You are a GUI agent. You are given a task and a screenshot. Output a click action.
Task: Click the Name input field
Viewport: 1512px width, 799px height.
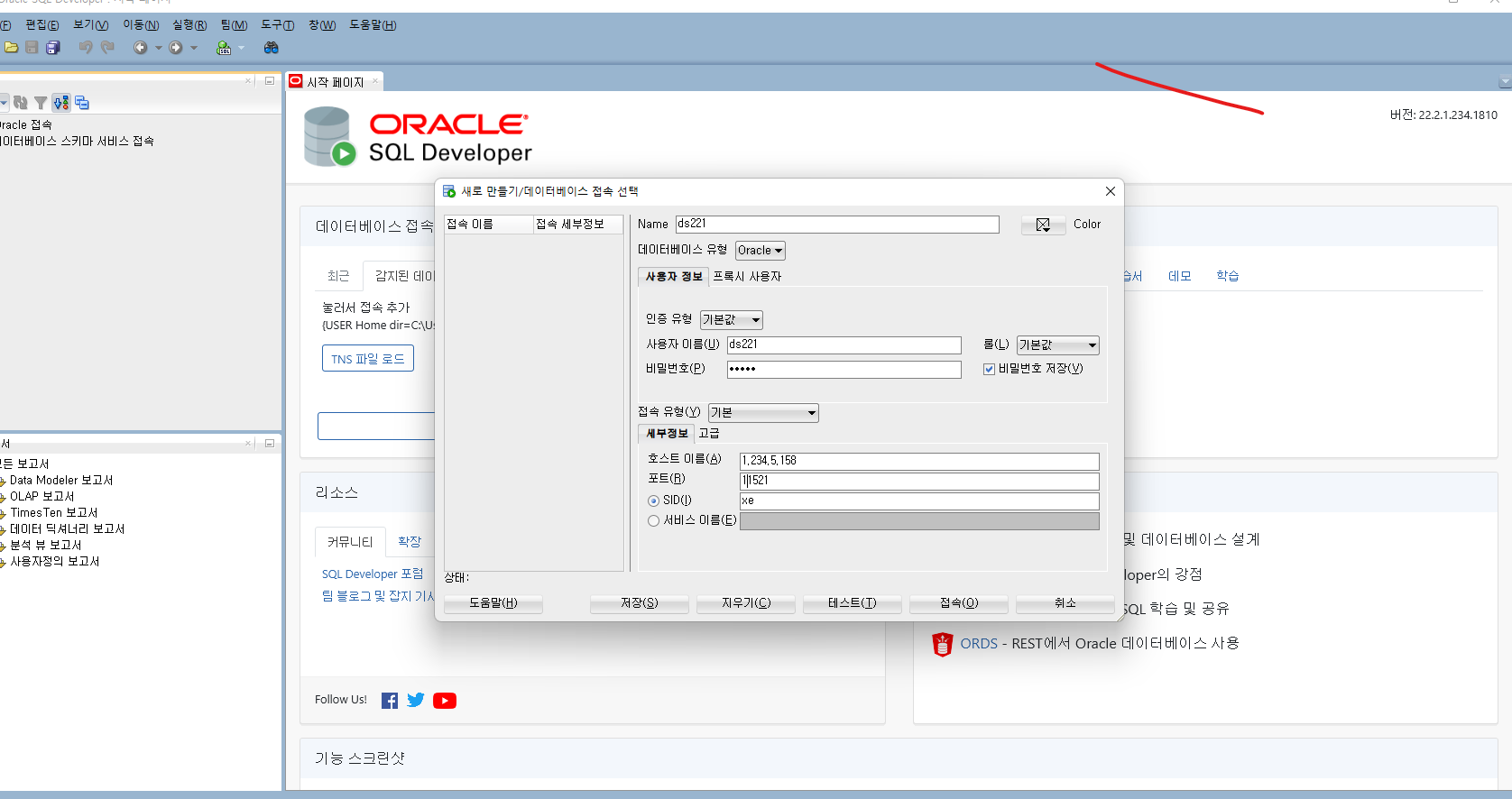837,225
